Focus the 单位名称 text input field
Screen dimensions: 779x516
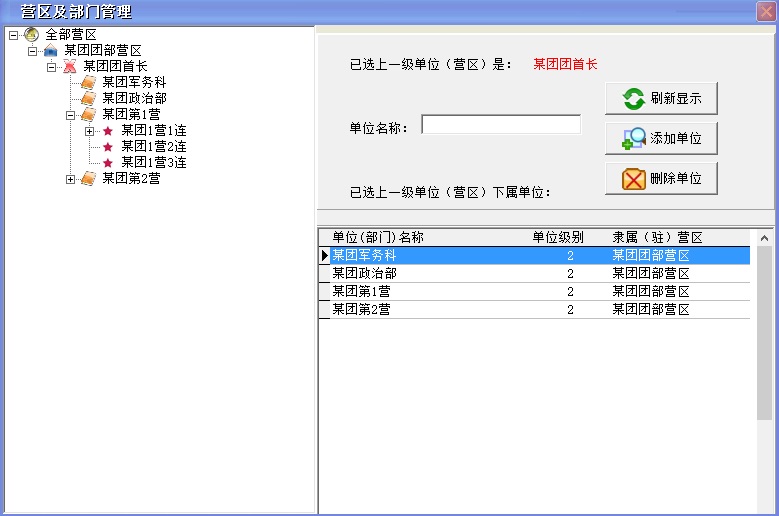click(x=500, y=125)
